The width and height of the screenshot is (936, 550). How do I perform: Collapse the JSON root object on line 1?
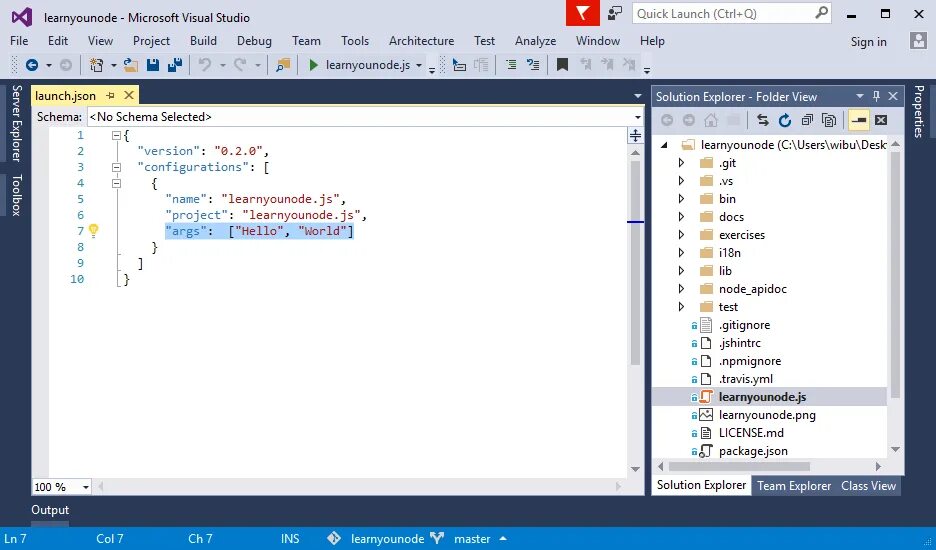pos(116,136)
